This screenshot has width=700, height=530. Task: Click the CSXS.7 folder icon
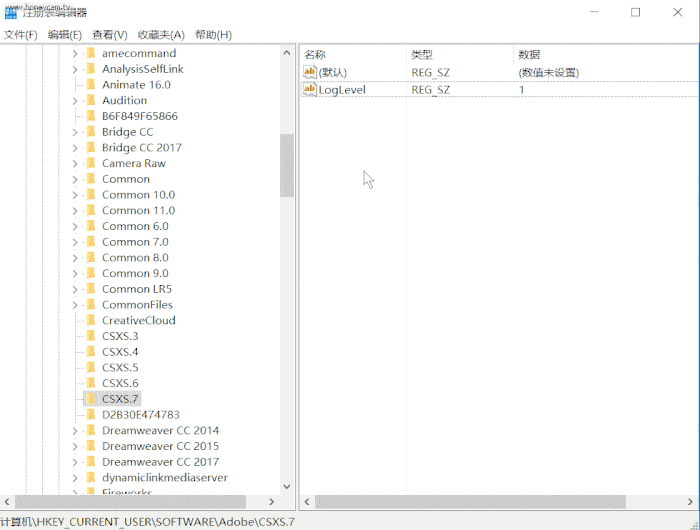tap(91, 399)
